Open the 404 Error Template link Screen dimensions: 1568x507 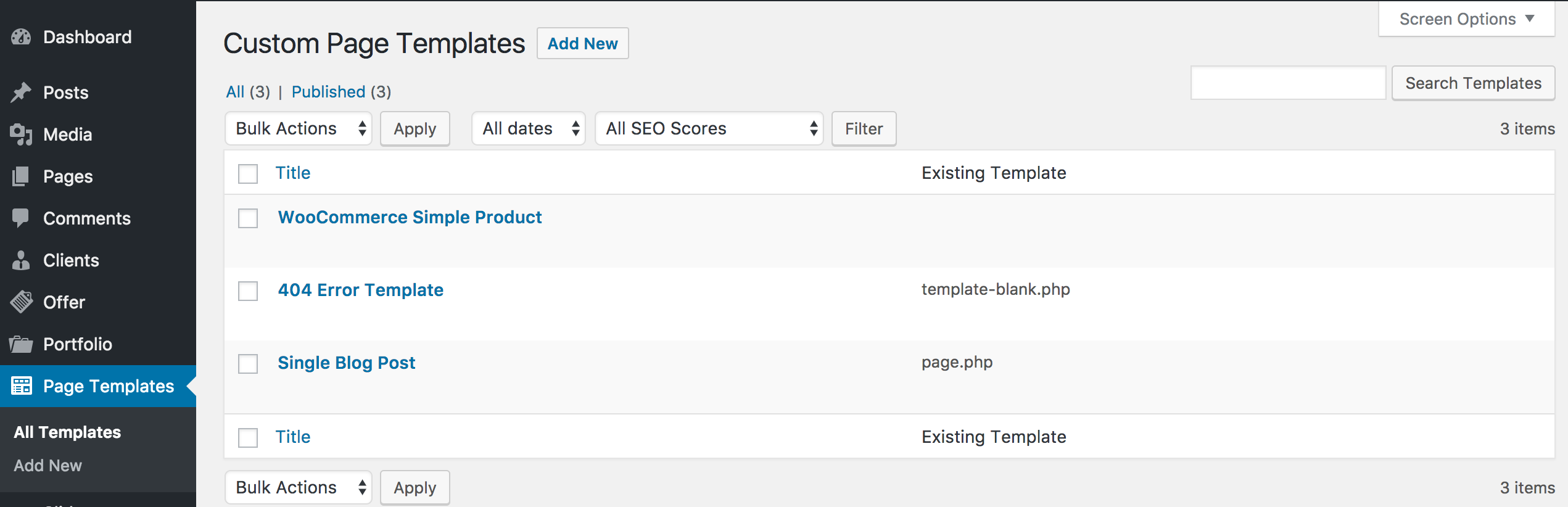(361, 290)
